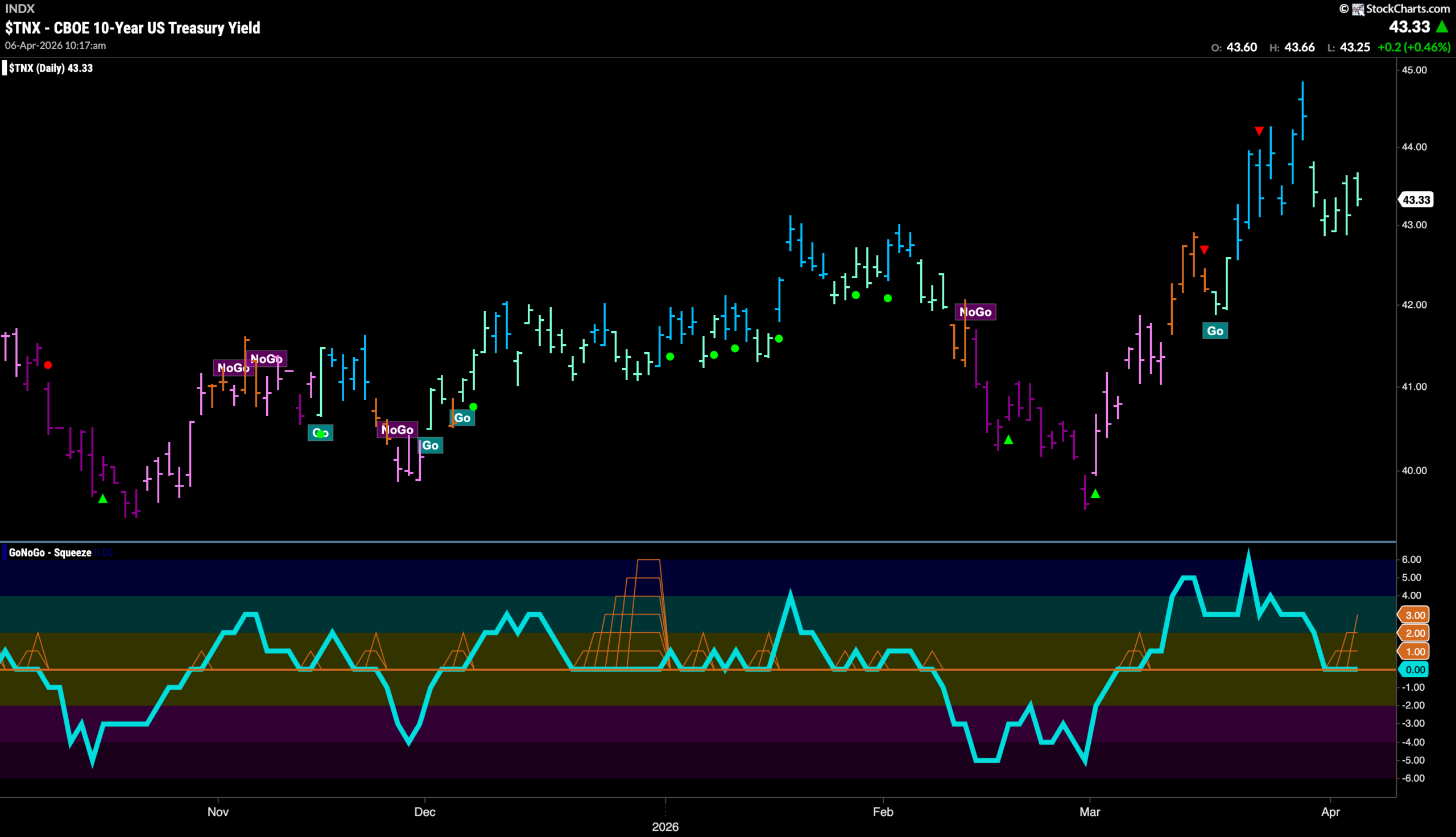
Task: Click the 42.00 price axis label
Action: (x=1414, y=304)
